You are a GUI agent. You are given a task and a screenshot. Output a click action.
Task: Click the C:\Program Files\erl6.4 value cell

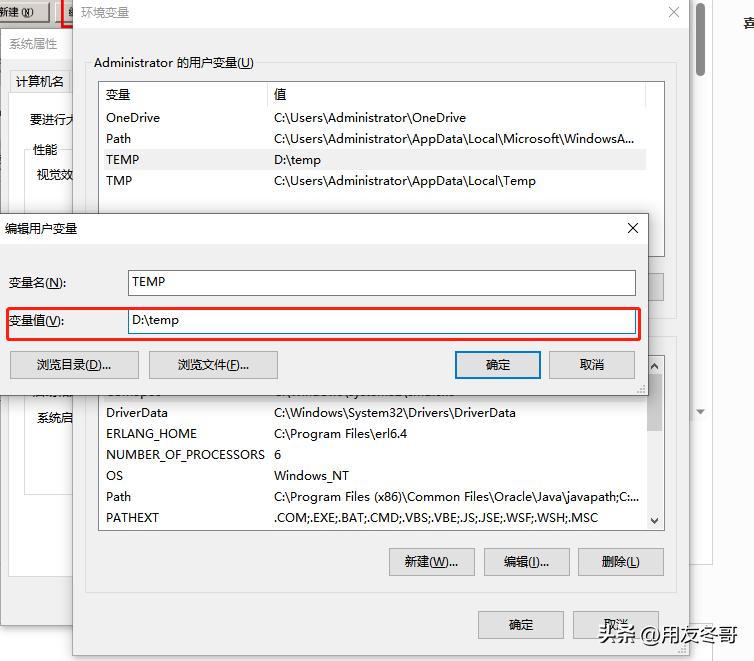[x=340, y=434]
